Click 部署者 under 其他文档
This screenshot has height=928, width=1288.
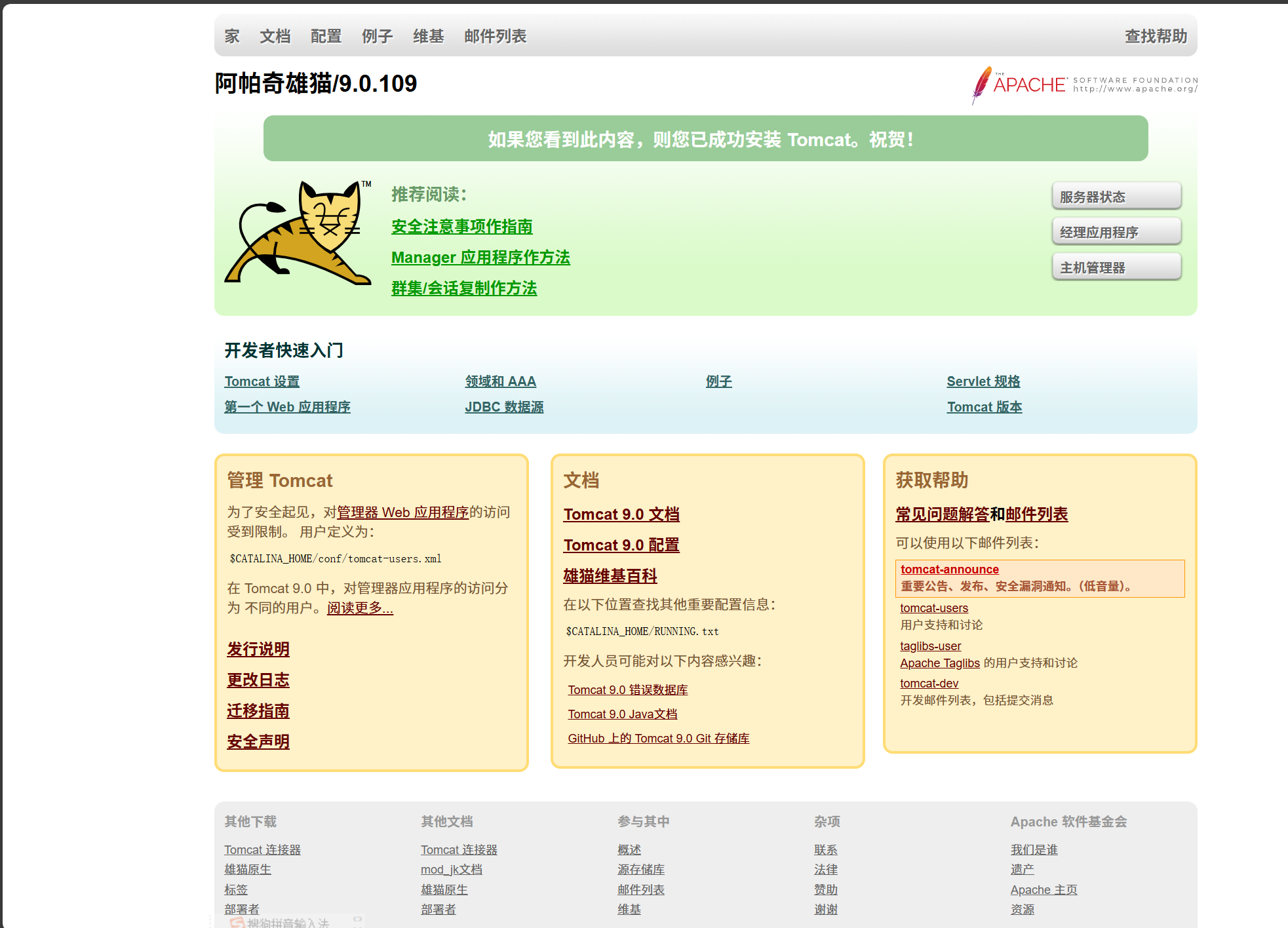(439, 910)
